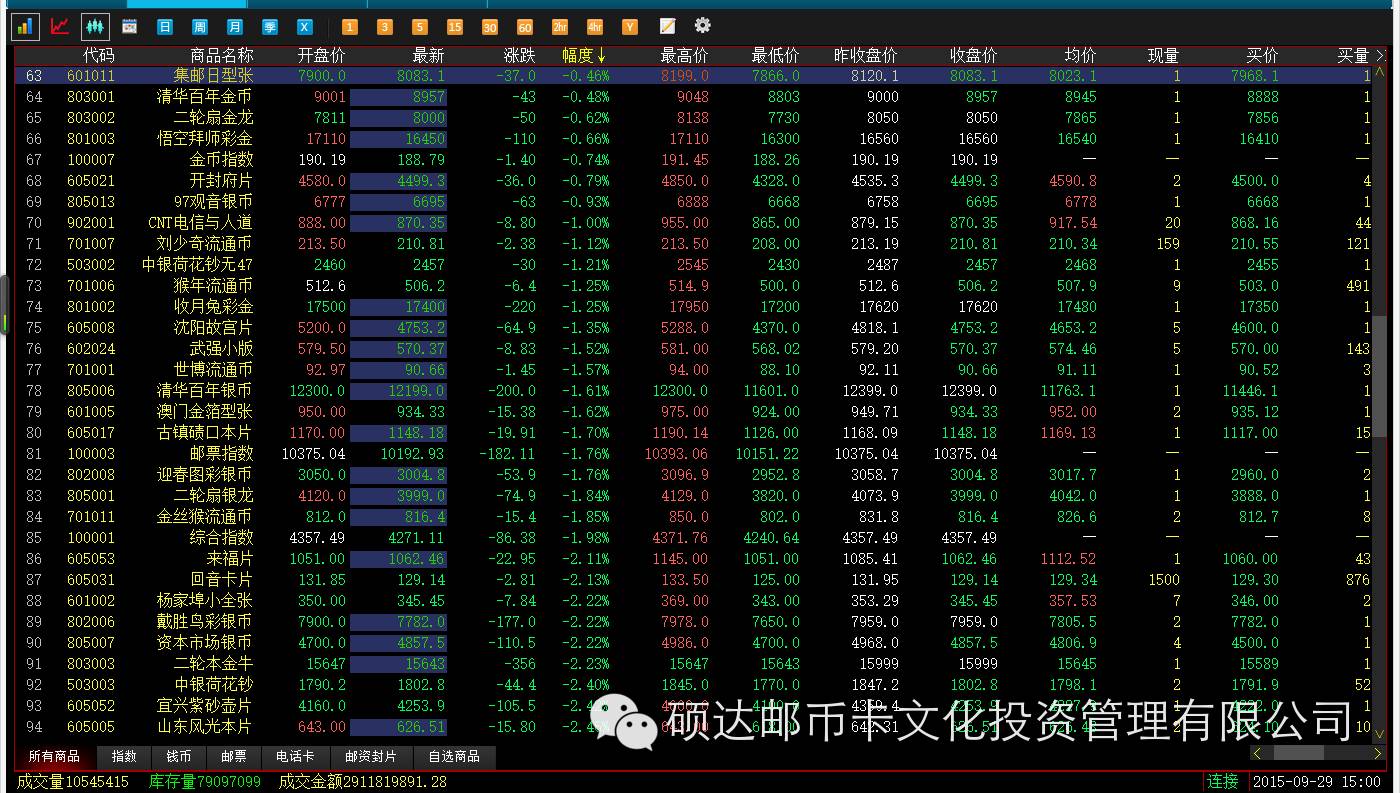This screenshot has width=1400, height=793.
Task: Click code 803003 for 二轮本金牛
Action: click(x=91, y=664)
